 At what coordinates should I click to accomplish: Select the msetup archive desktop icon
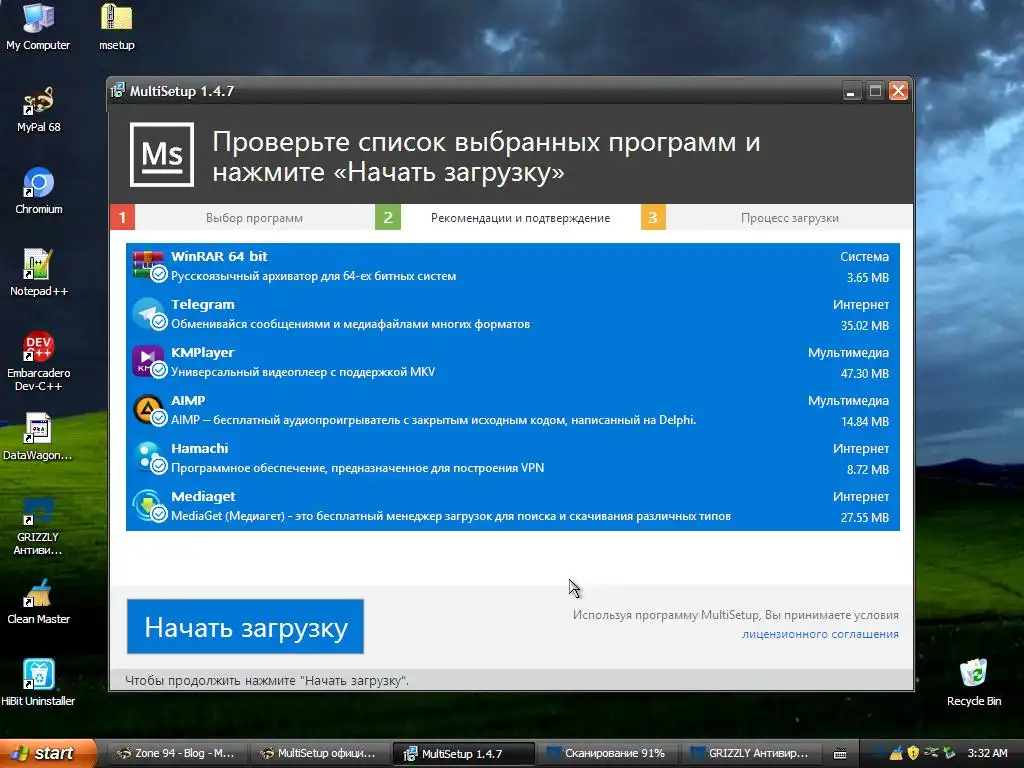click(117, 26)
